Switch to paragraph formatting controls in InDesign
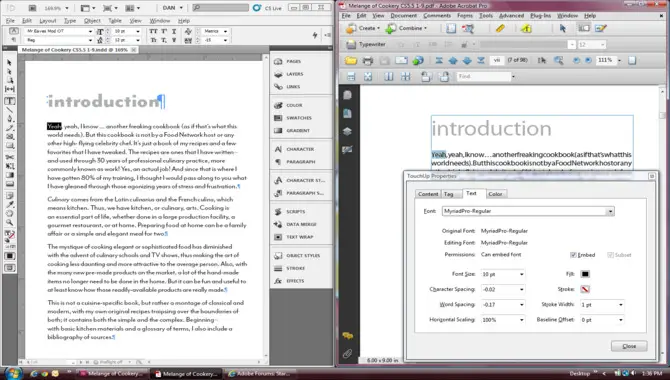This screenshot has width=670, height=380. pos(14,40)
